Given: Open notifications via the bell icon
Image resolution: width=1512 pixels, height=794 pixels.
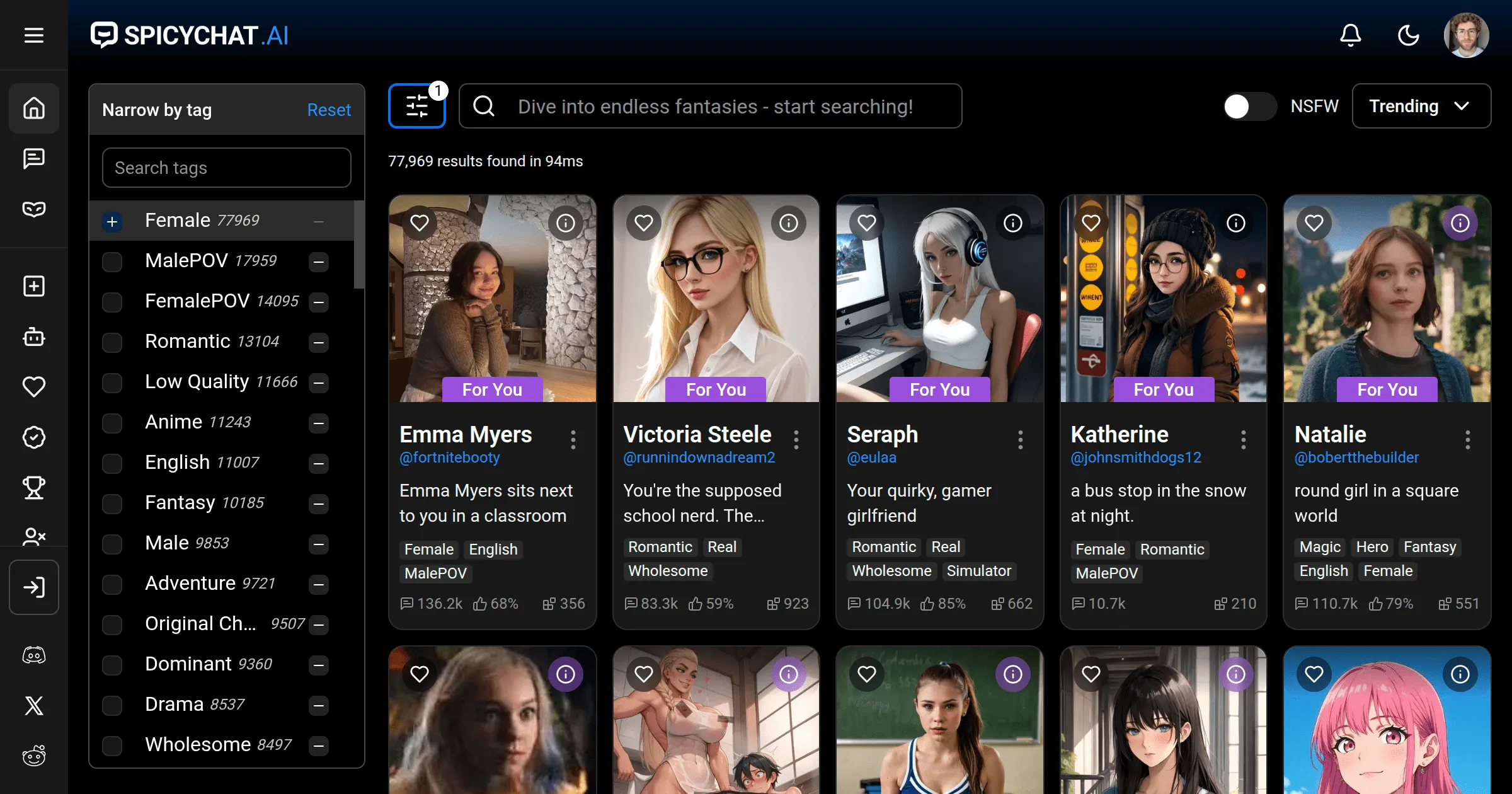Looking at the screenshot, I should [1350, 35].
